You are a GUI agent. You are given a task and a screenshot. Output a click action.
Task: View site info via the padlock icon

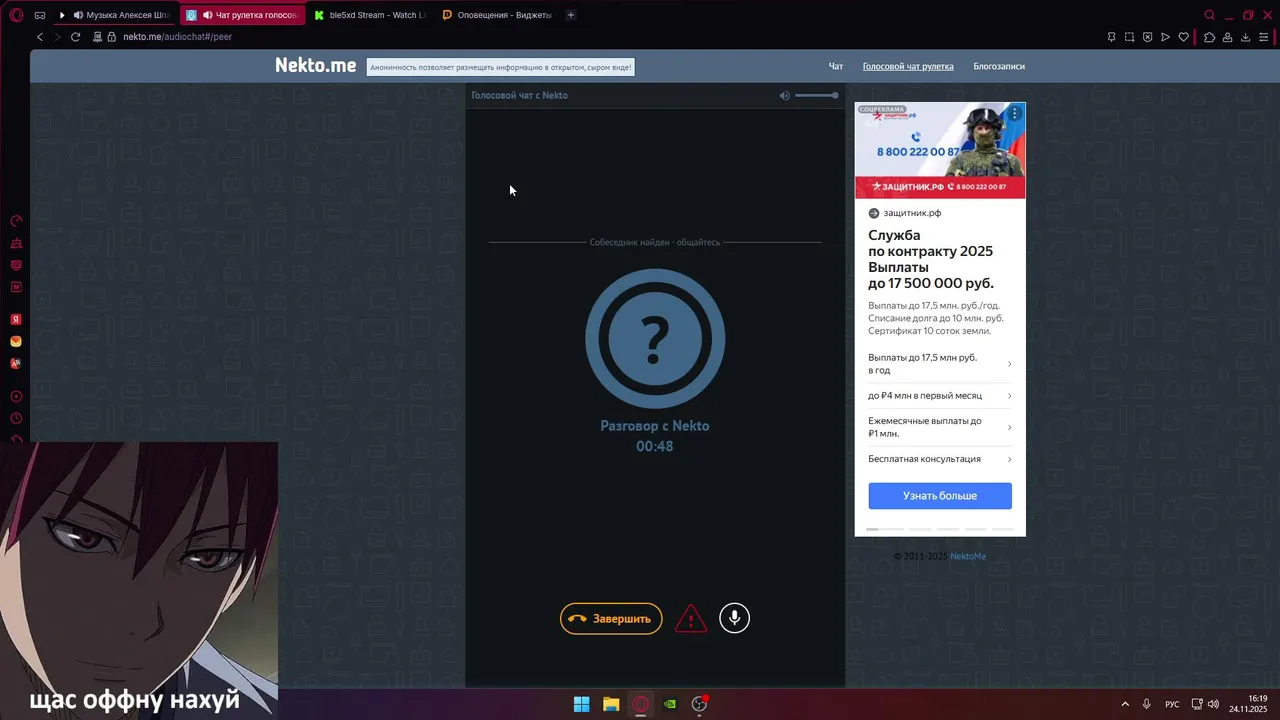(x=113, y=37)
